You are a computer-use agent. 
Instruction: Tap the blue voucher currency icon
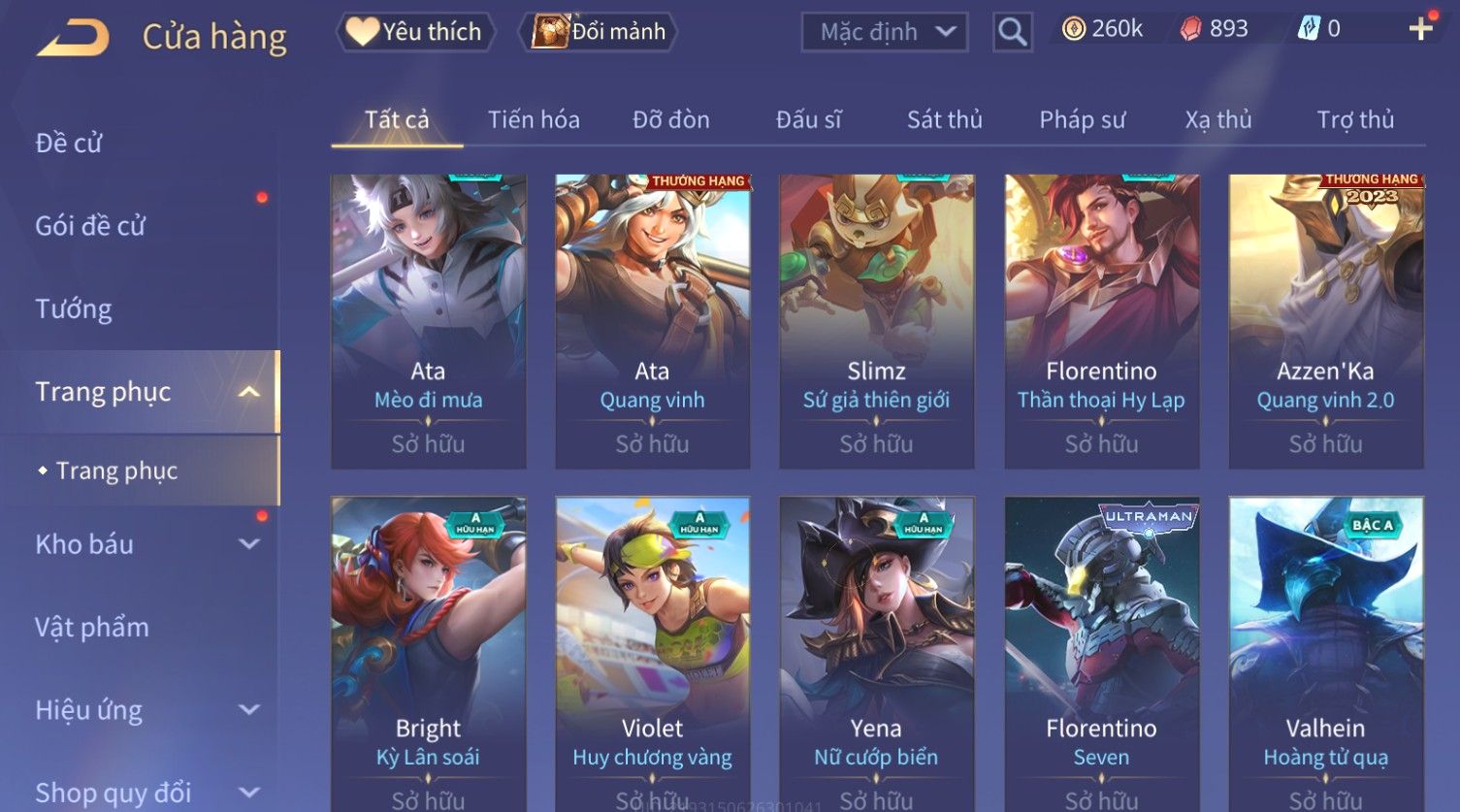click(1310, 29)
